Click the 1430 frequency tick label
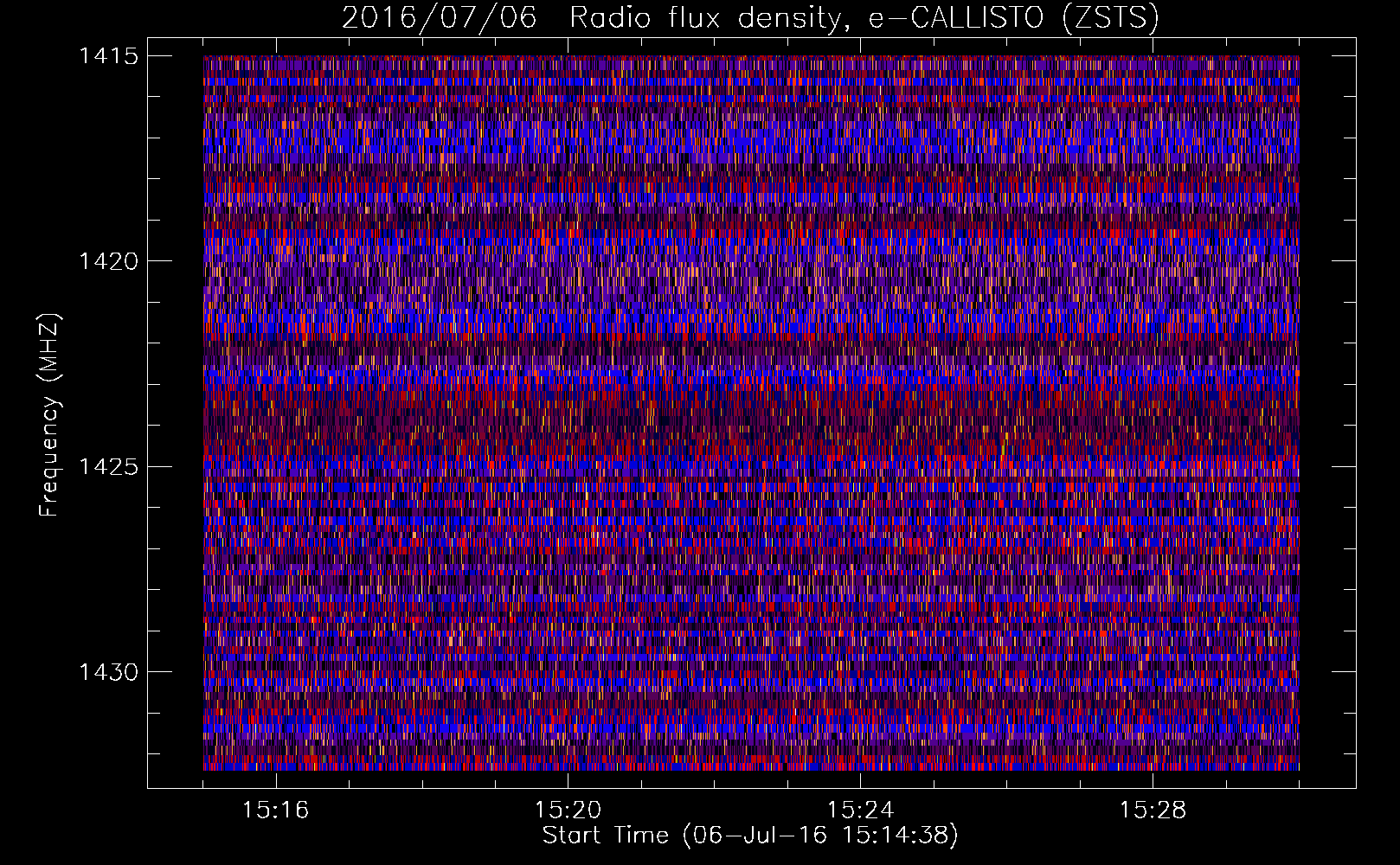 click(x=108, y=672)
